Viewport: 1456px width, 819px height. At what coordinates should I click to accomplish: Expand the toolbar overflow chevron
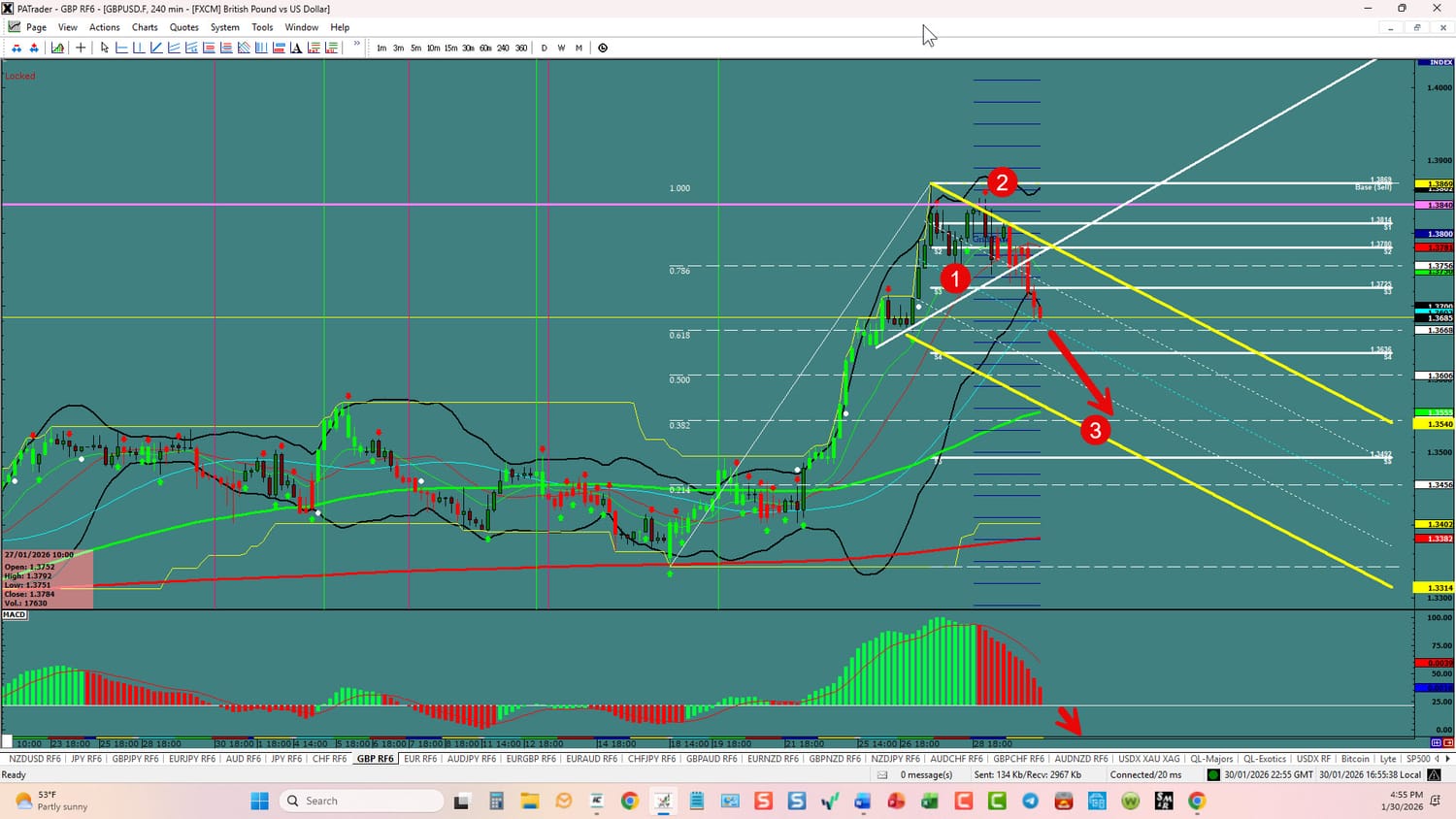[357, 45]
